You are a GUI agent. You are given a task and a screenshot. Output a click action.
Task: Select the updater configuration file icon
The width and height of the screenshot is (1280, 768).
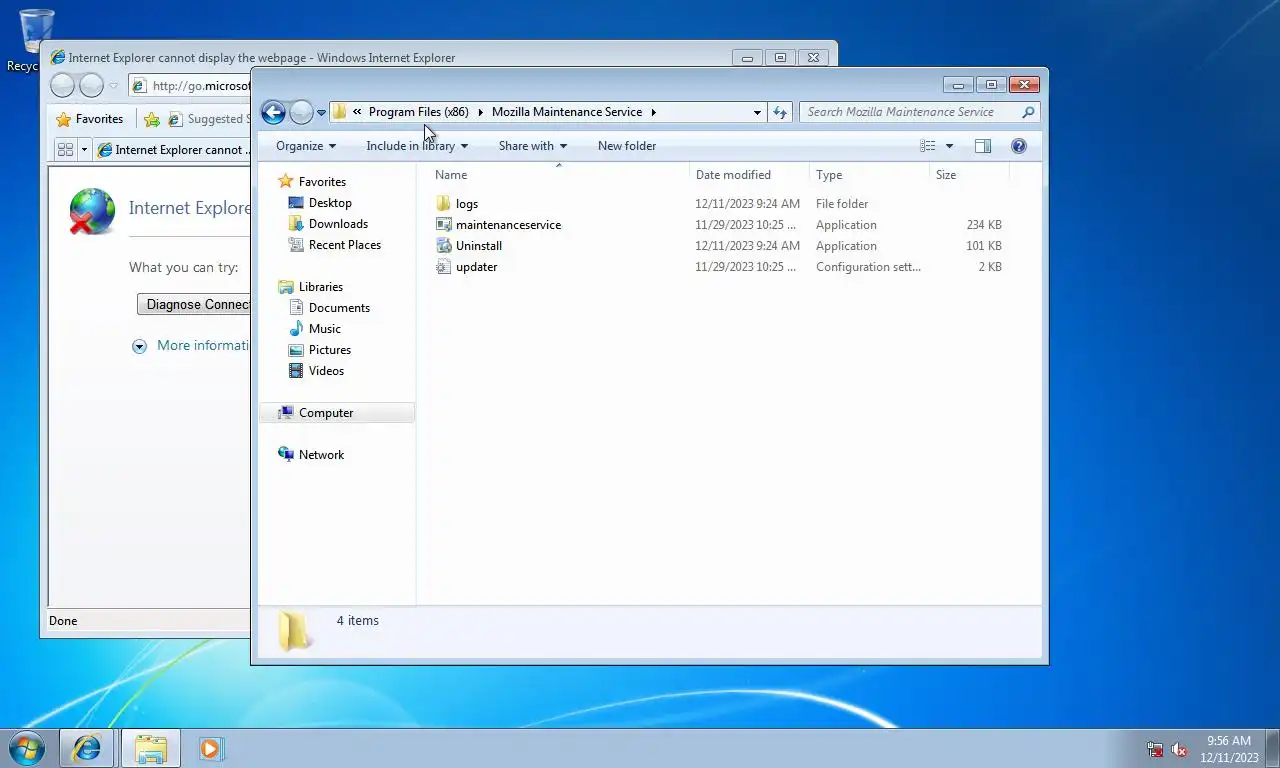pyautogui.click(x=445, y=267)
